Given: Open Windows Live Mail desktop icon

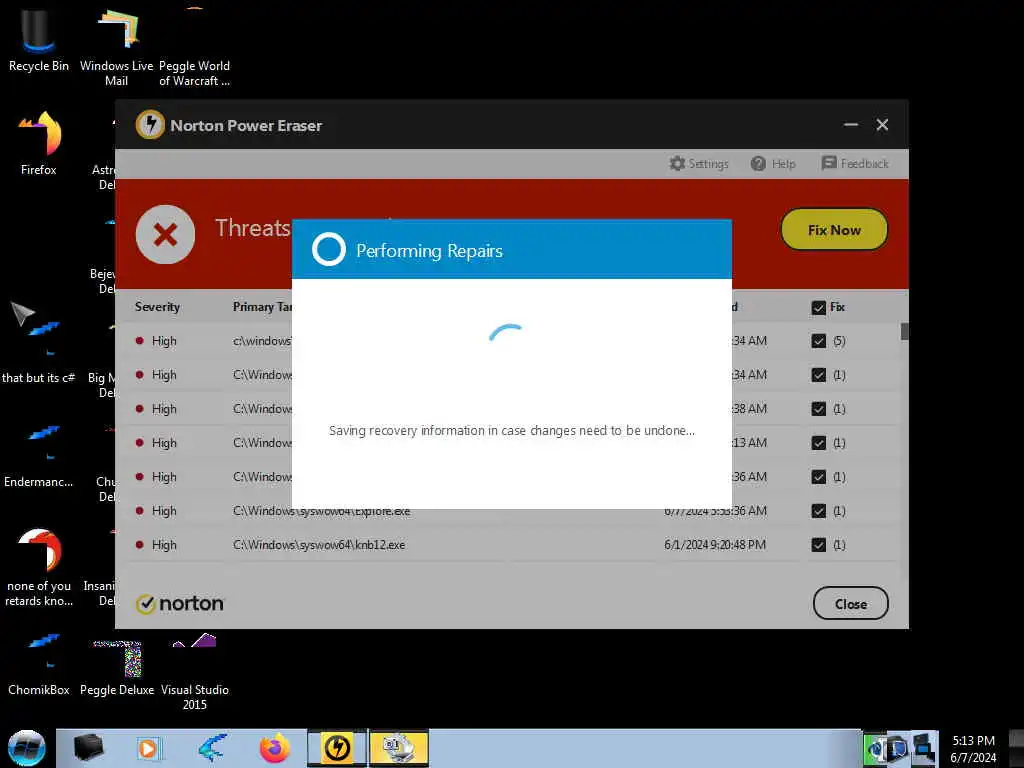Looking at the screenshot, I should coord(116,46).
